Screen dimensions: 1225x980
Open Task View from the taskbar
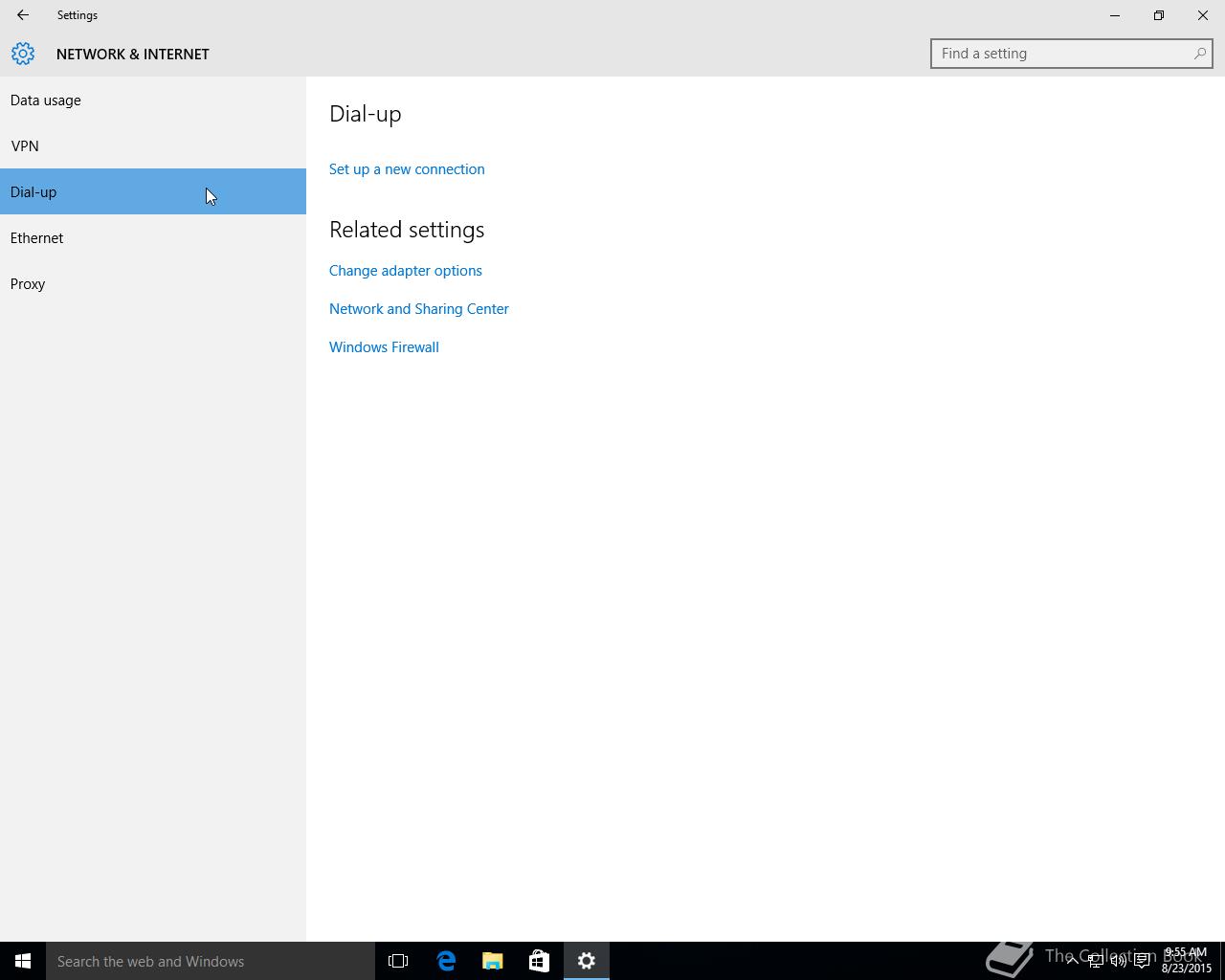click(398, 961)
